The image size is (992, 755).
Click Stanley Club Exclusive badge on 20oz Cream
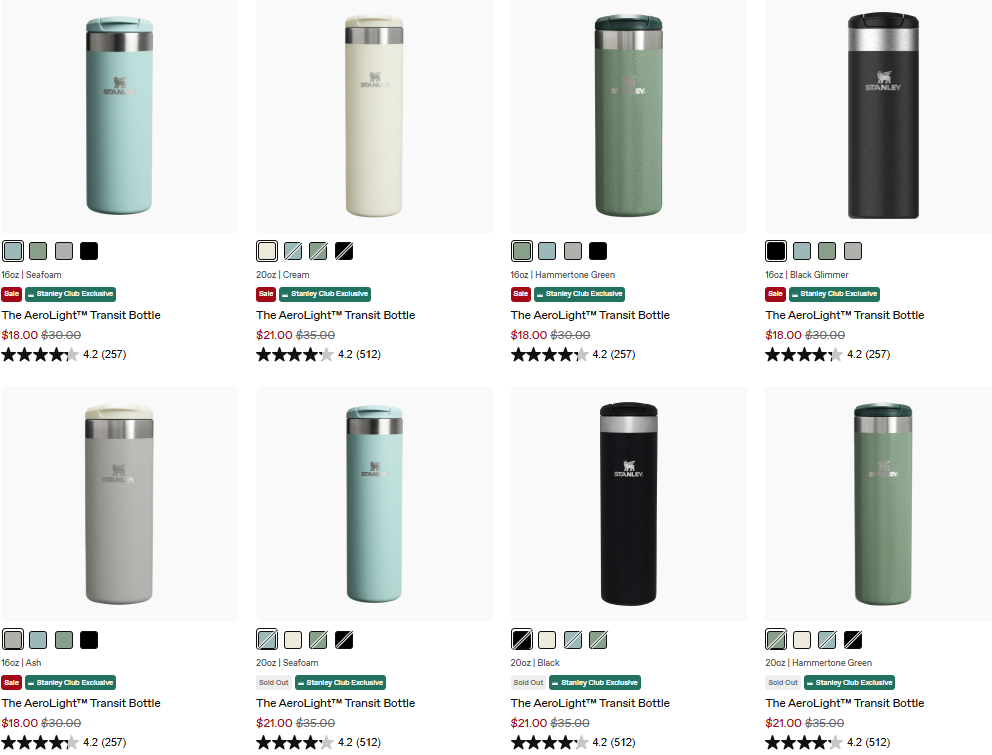[325, 294]
